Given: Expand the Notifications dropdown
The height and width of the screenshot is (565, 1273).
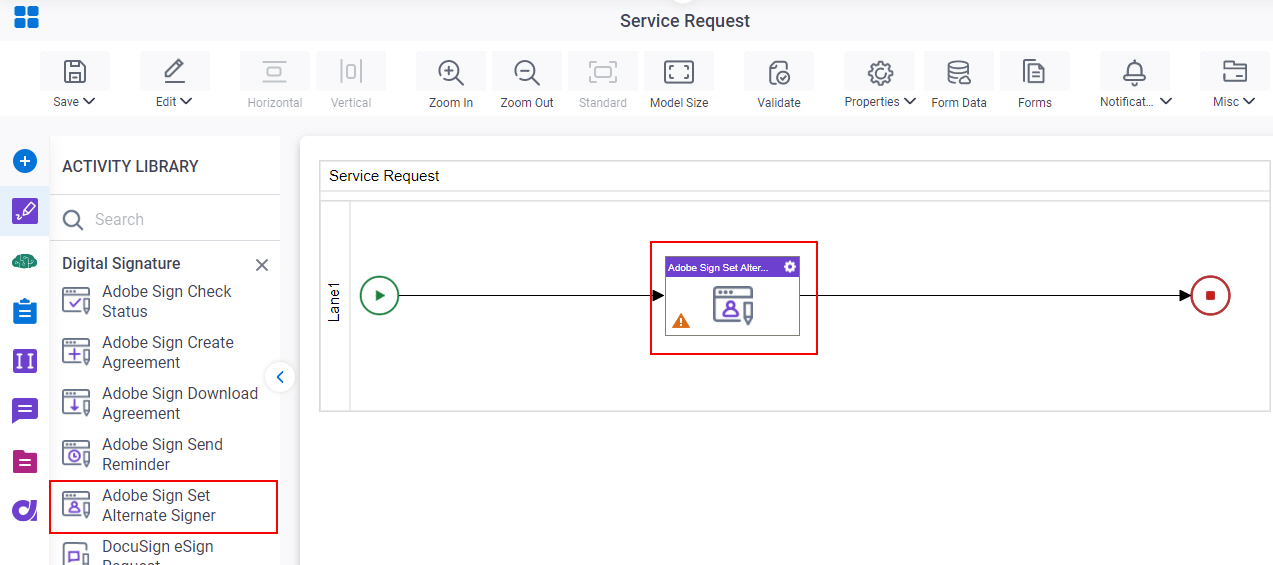Looking at the screenshot, I should click(1166, 101).
